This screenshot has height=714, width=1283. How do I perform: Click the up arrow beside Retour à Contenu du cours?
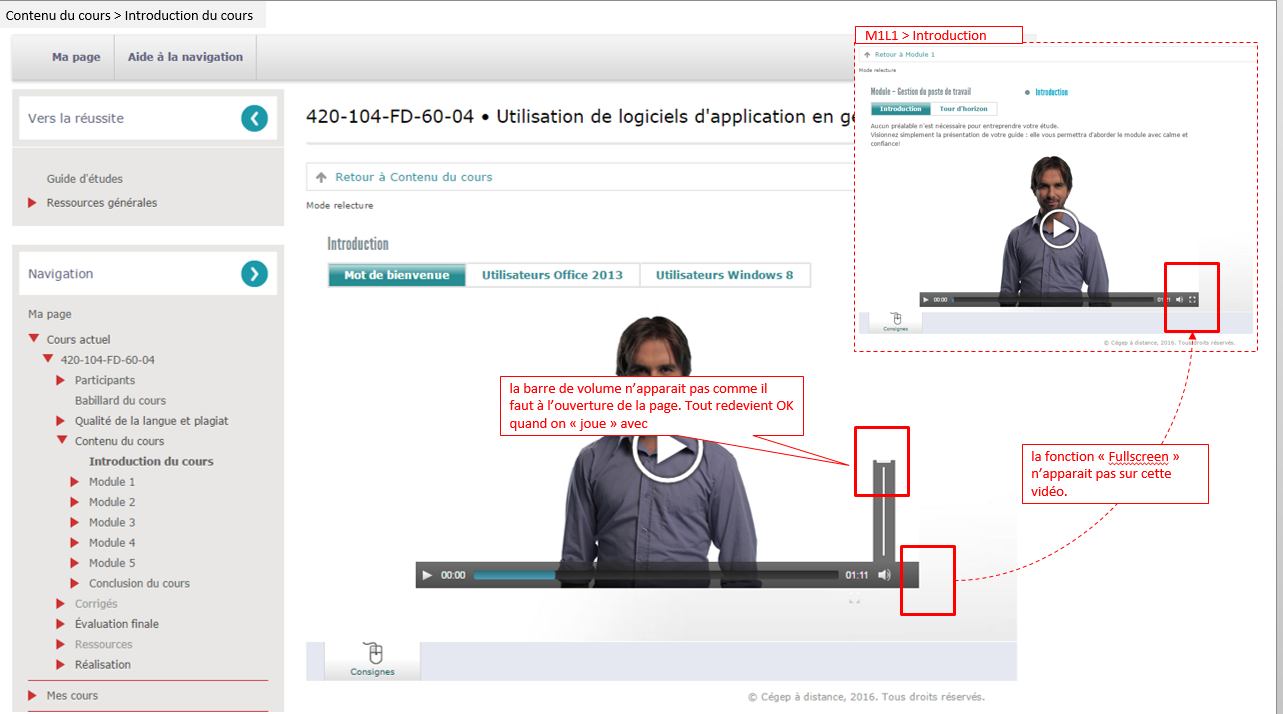[321, 177]
